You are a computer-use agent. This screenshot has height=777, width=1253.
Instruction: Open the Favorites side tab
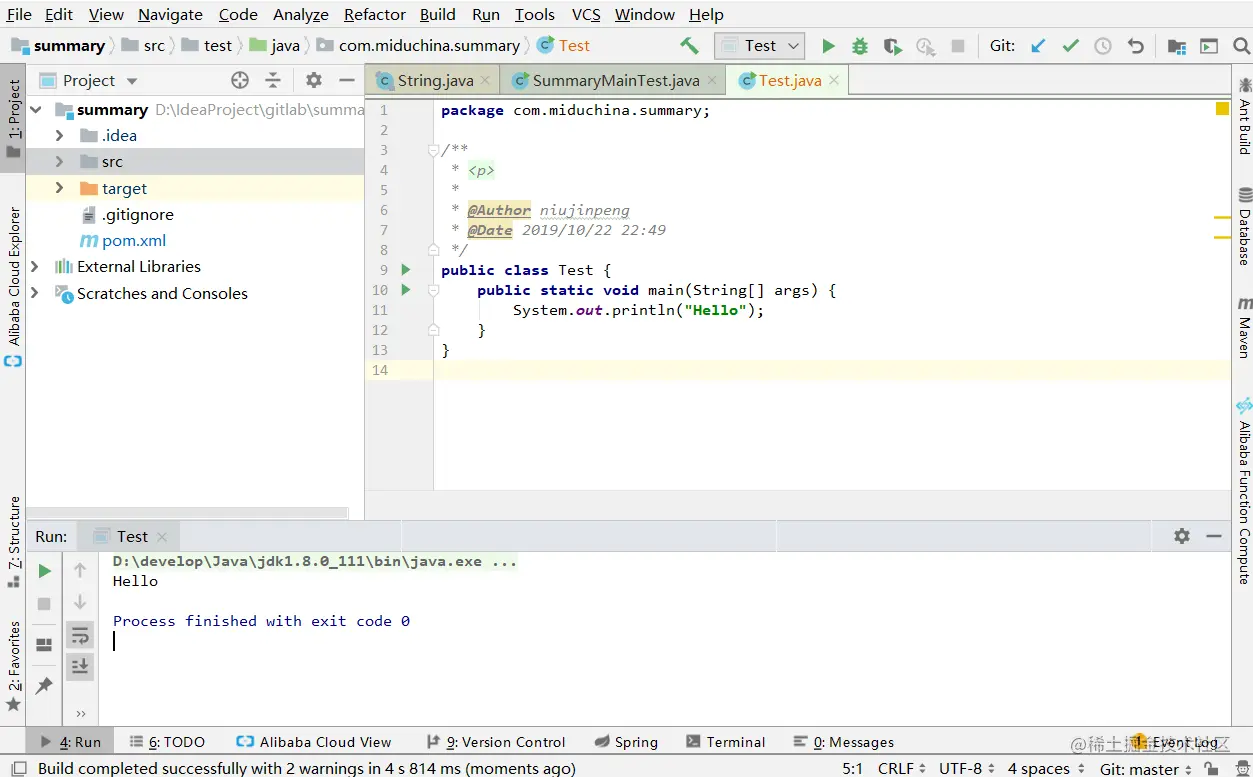(x=14, y=666)
